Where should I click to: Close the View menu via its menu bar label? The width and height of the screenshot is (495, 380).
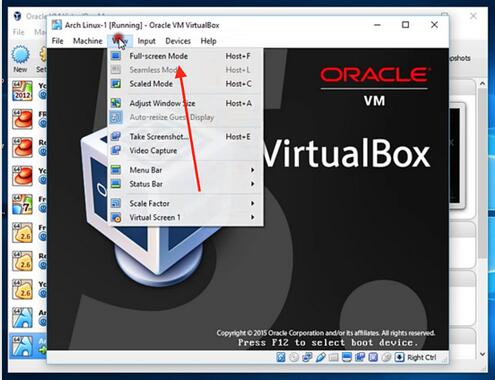(120, 41)
